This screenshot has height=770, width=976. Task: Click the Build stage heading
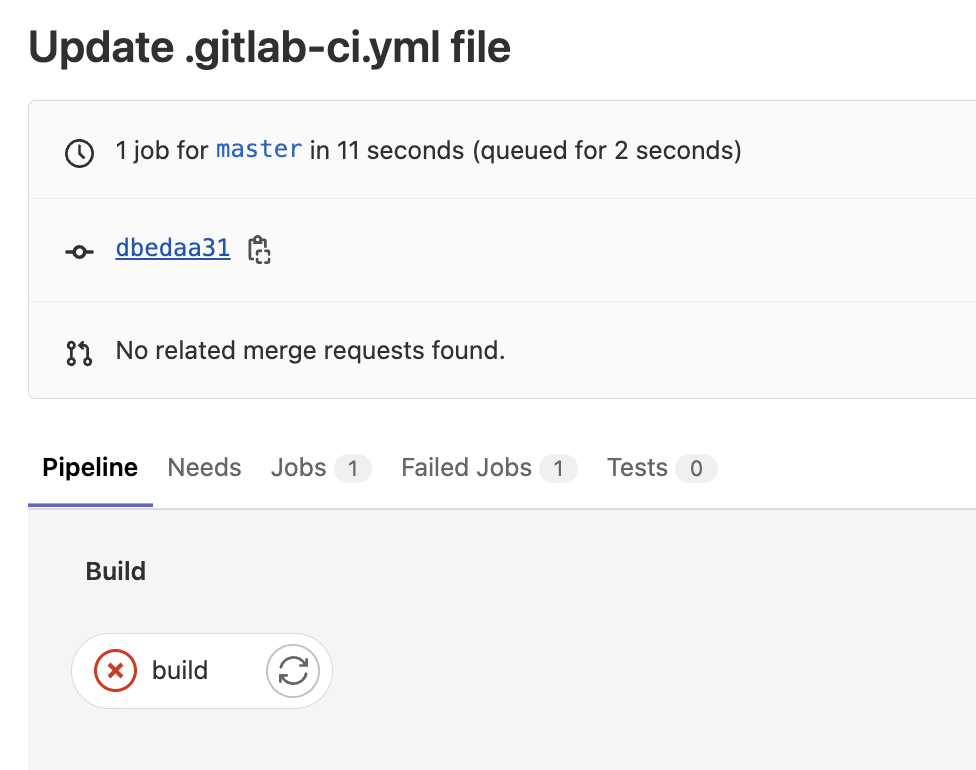[x=116, y=571]
